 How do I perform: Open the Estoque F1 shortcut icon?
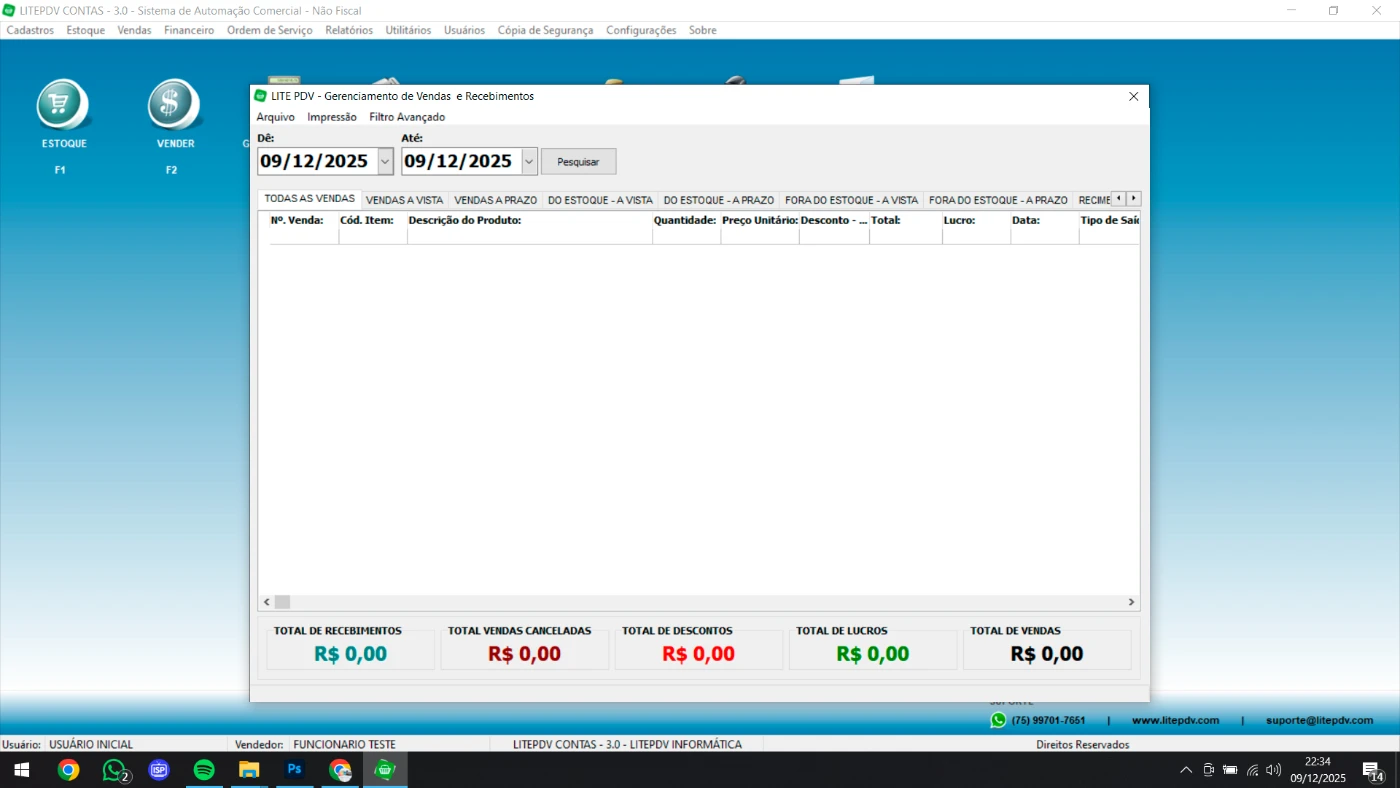click(64, 105)
